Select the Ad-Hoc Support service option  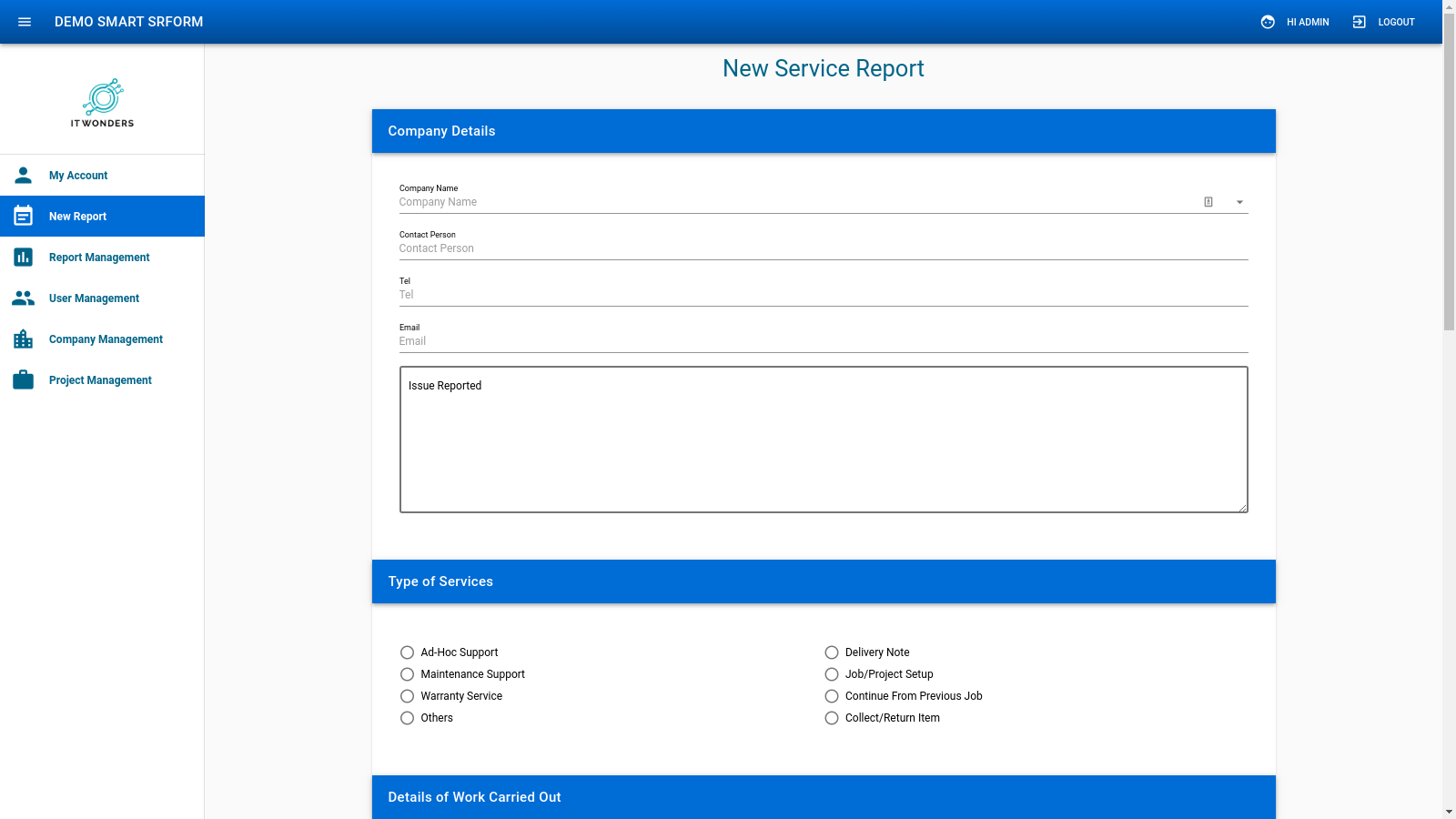[x=407, y=652]
